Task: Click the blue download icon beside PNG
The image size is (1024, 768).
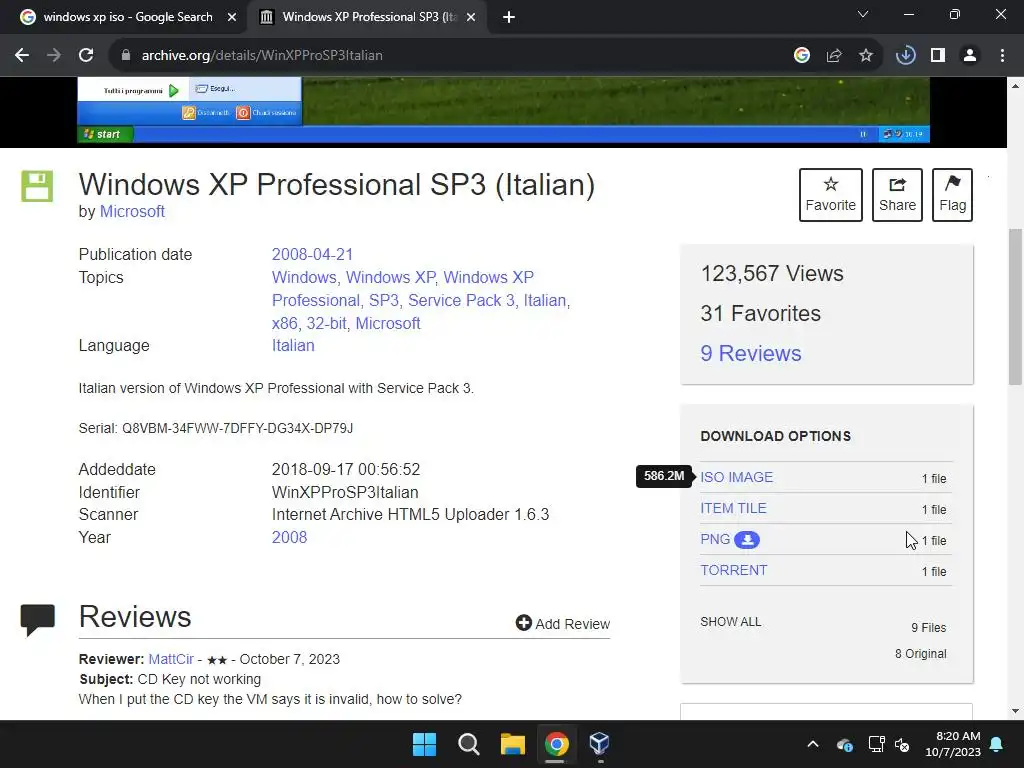Action: pos(747,540)
